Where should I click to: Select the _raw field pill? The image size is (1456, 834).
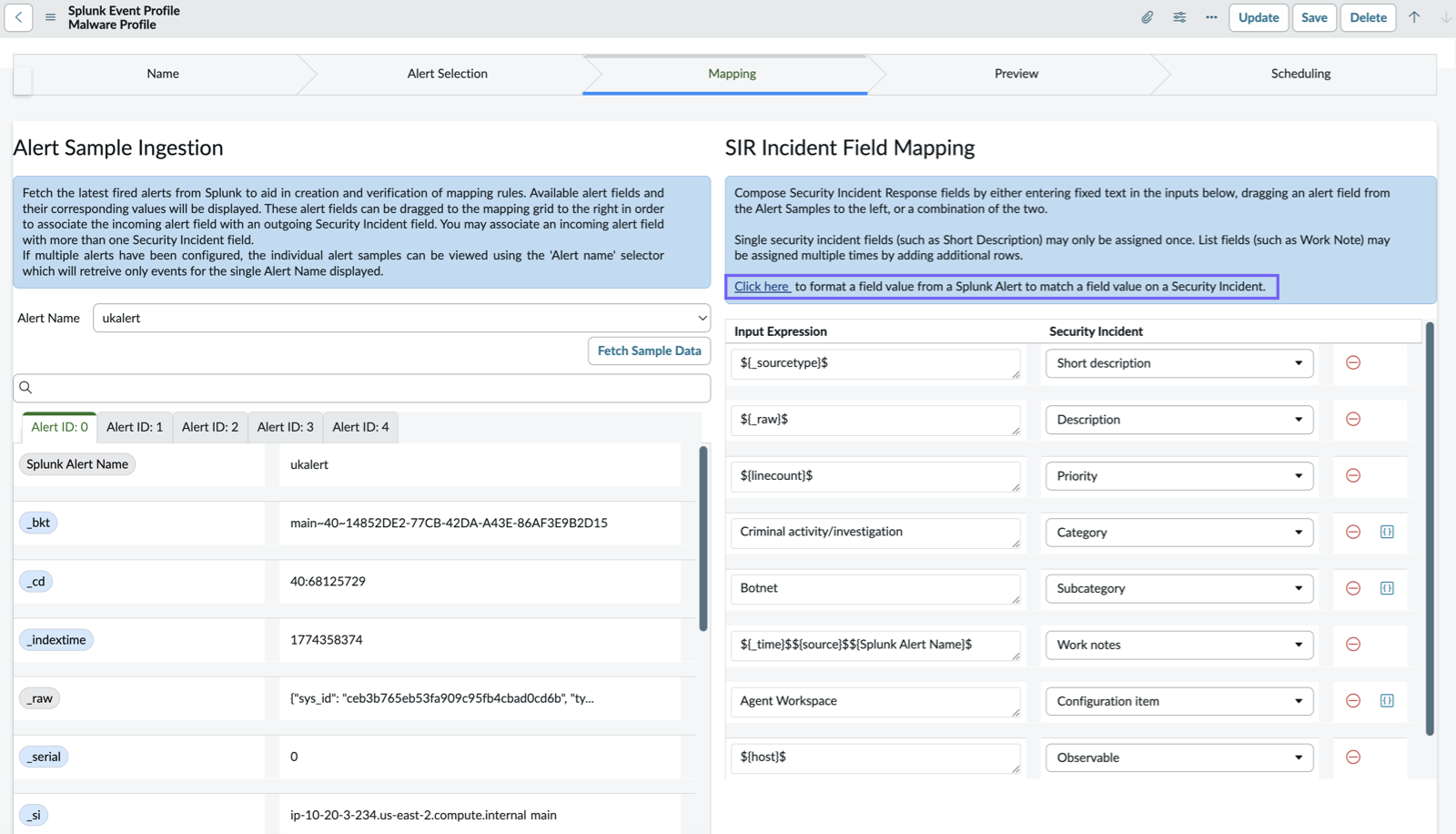point(40,698)
